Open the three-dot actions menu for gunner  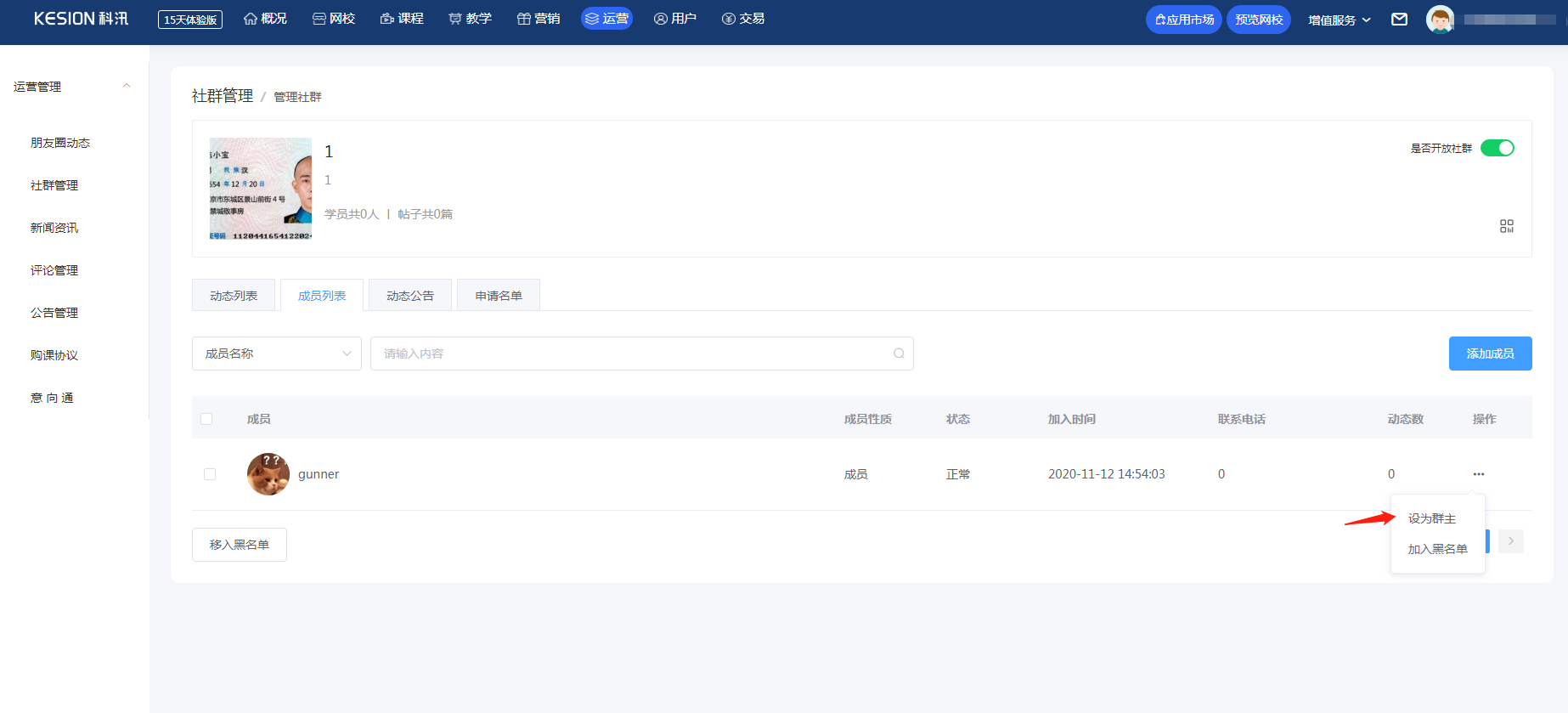coord(1479,474)
